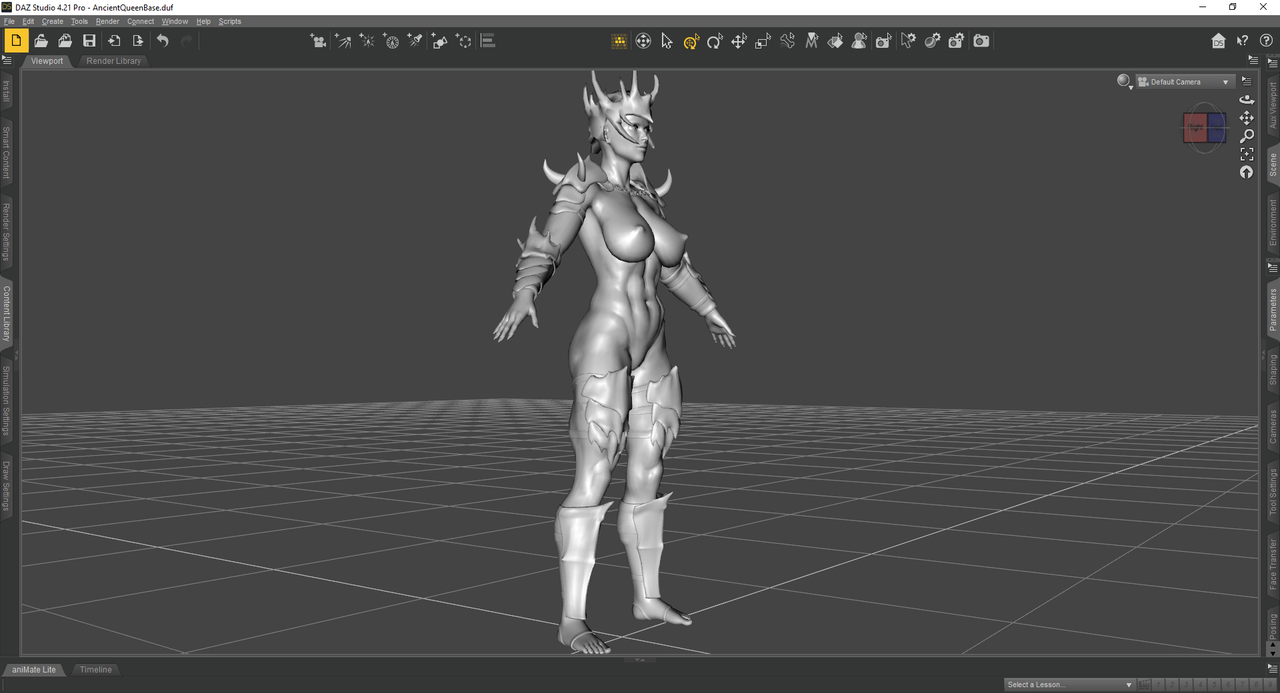1280x693 pixels.
Task: Select the Node Selection arrow tool
Action: (x=667, y=41)
